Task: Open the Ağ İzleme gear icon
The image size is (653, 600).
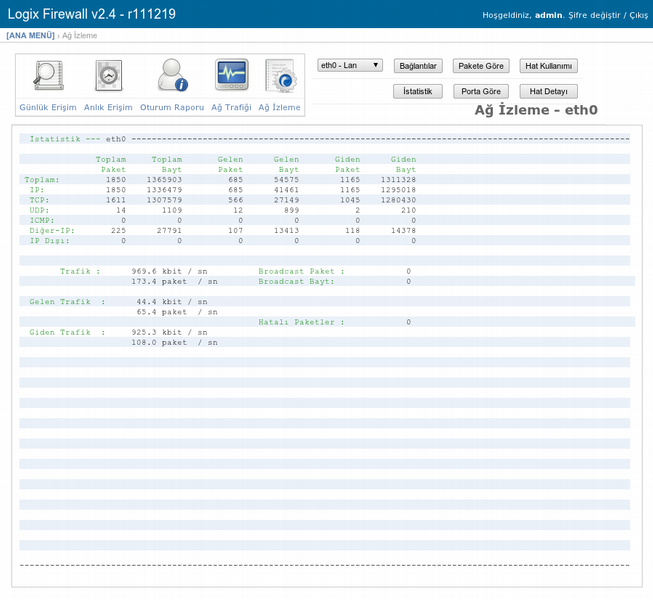Action: [281, 76]
